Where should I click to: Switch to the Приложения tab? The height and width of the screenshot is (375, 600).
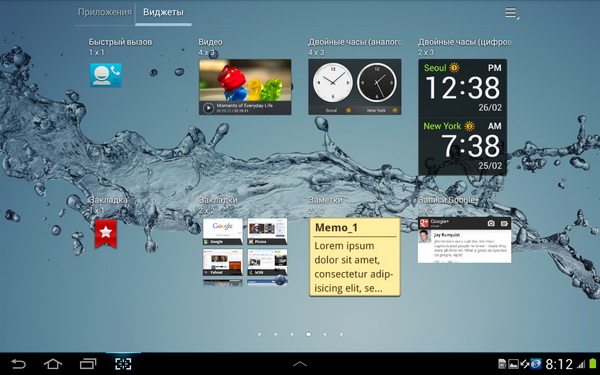tap(105, 12)
